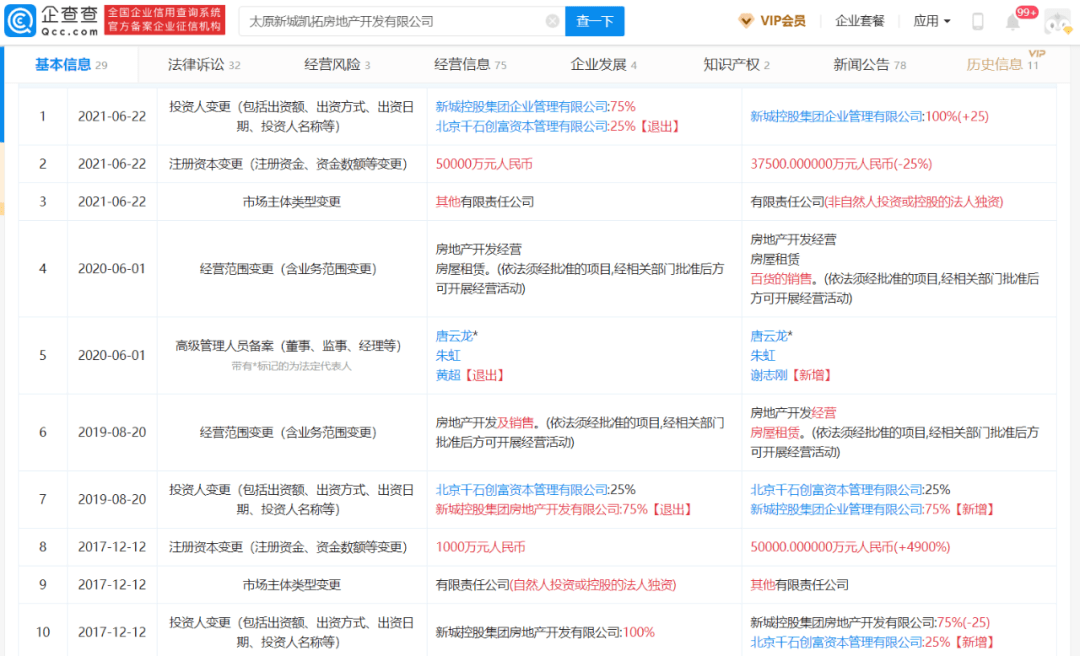The width and height of the screenshot is (1080, 656).
Task: Select 市场主体类型变更 in row 3
Action: coord(291,202)
